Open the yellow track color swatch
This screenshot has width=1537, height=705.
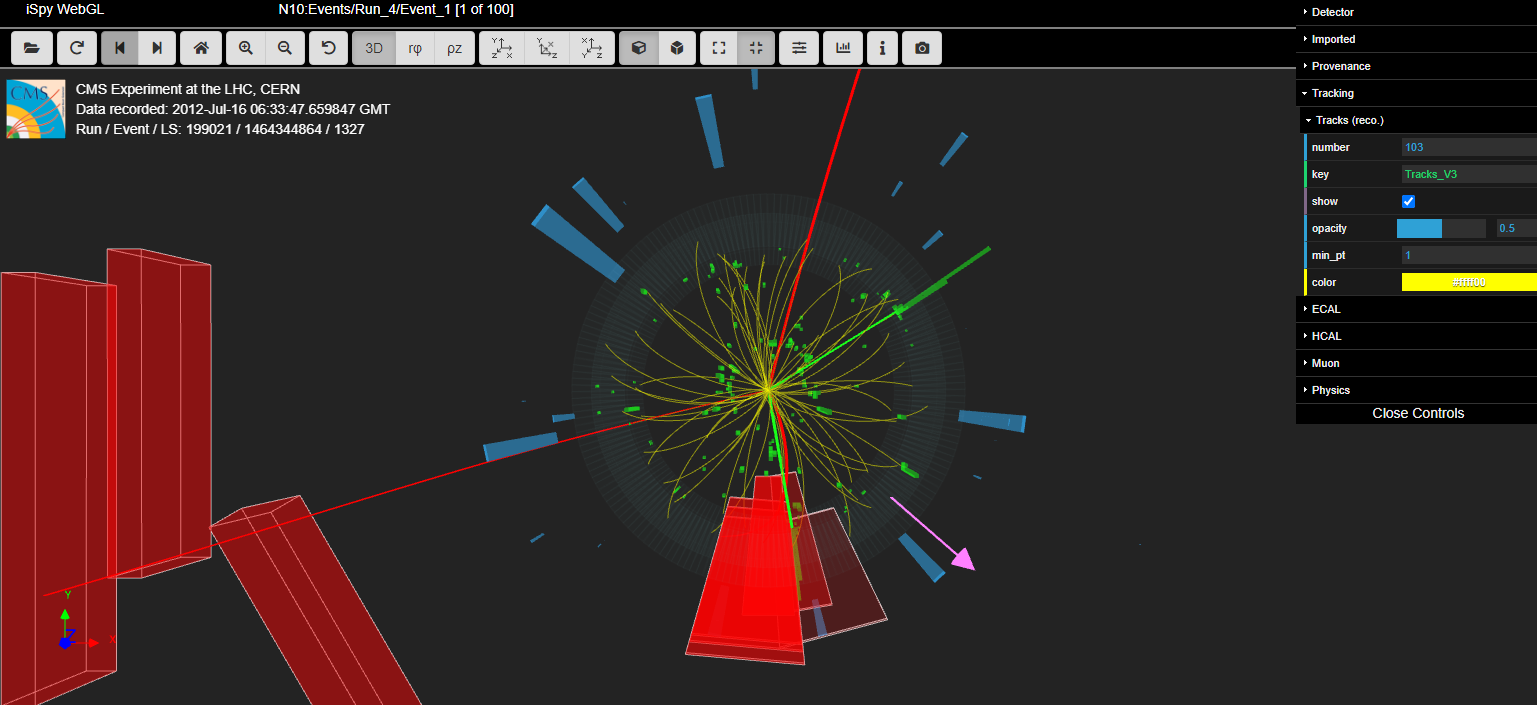point(1468,282)
